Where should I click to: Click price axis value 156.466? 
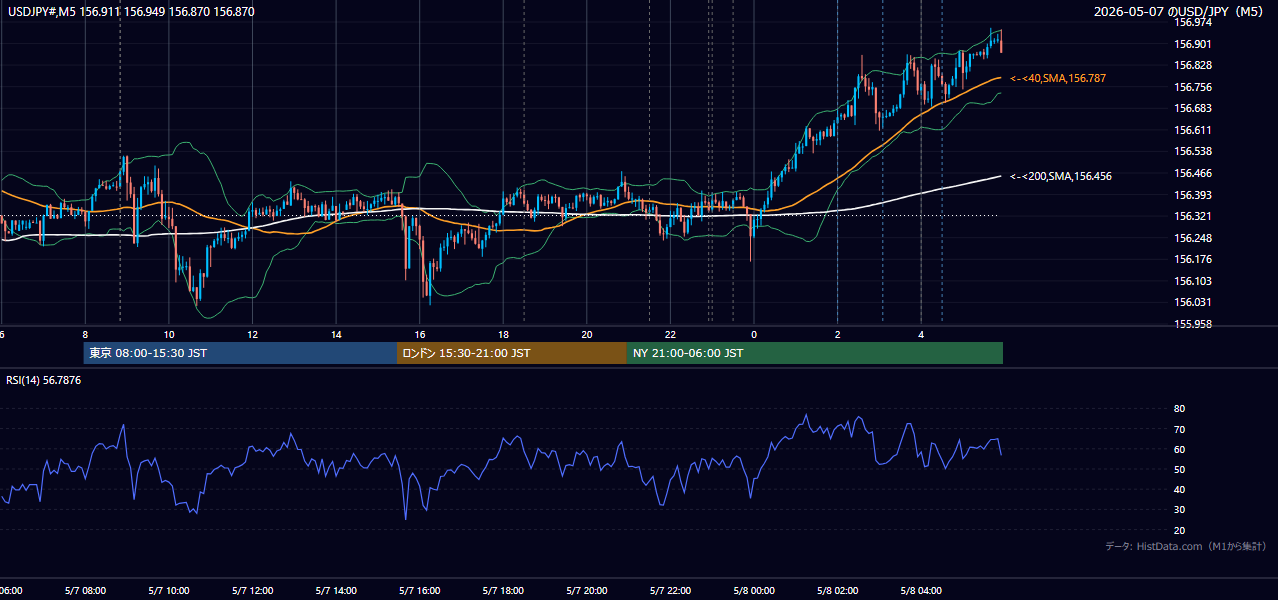click(x=1193, y=173)
